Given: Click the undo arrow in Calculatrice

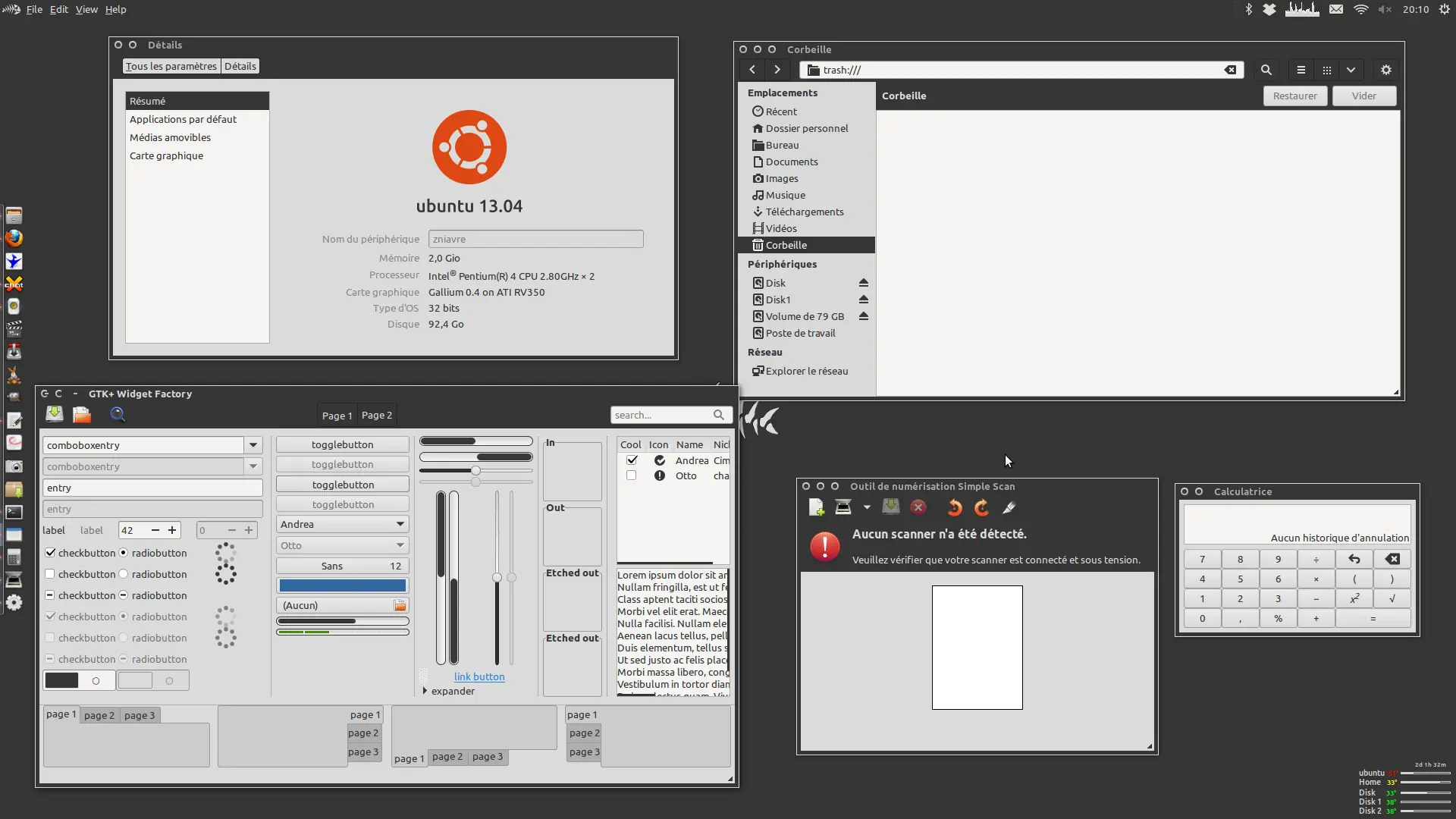Looking at the screenshot, I should 1354,559.
